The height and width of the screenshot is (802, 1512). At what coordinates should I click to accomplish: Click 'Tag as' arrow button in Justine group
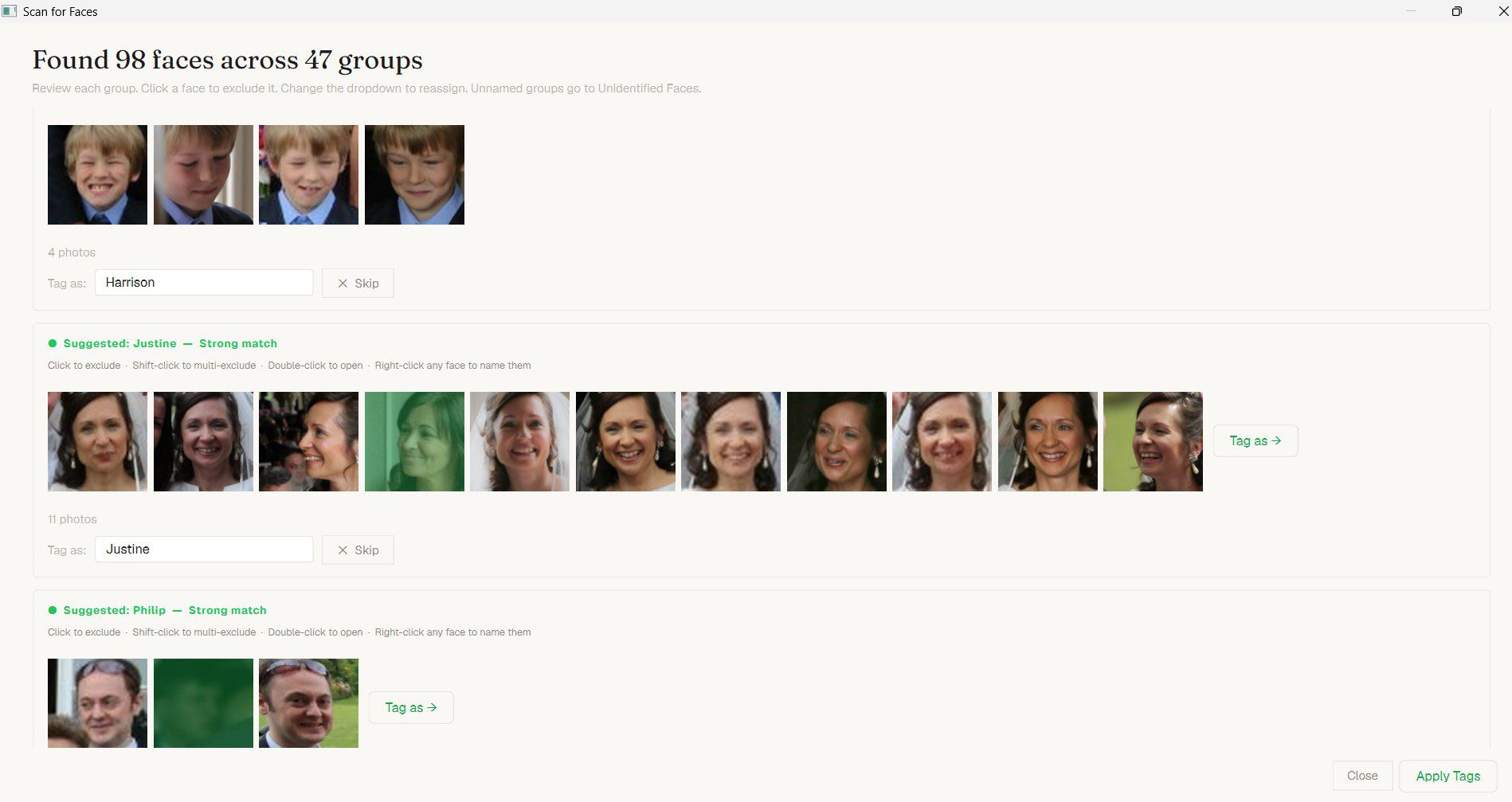(x=1255, y=440)
